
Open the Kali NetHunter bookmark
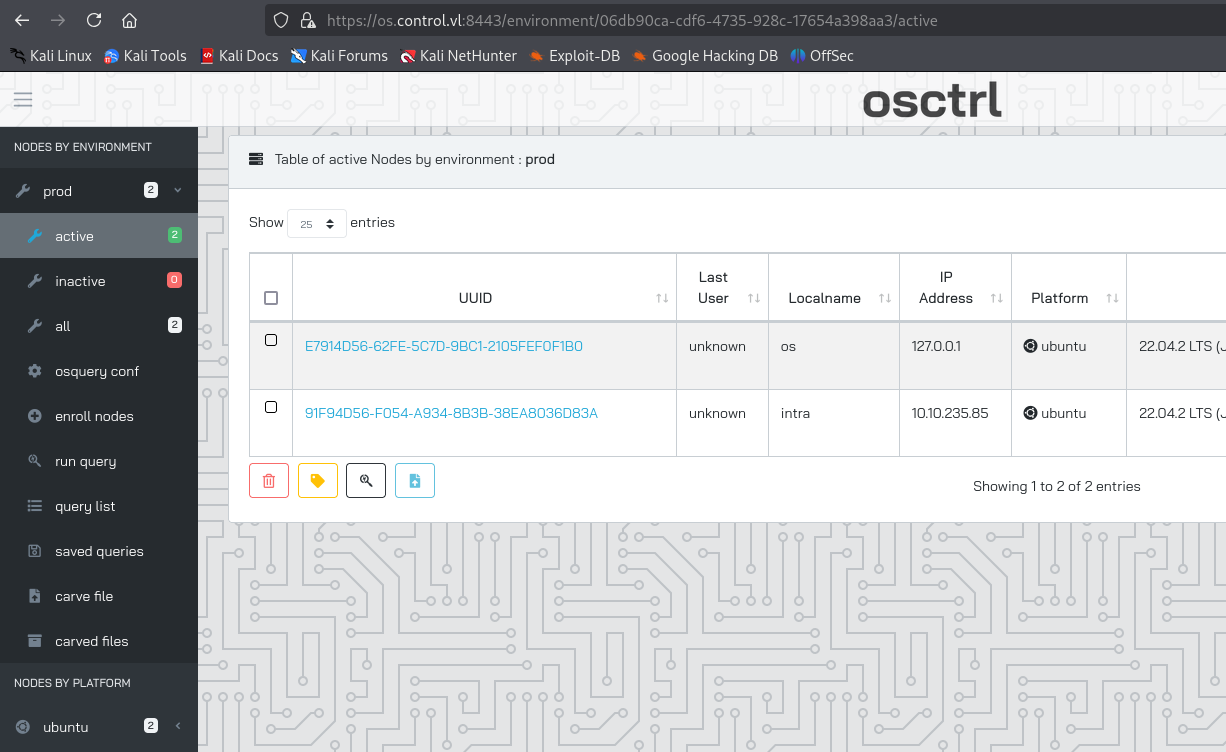(458, 56)
